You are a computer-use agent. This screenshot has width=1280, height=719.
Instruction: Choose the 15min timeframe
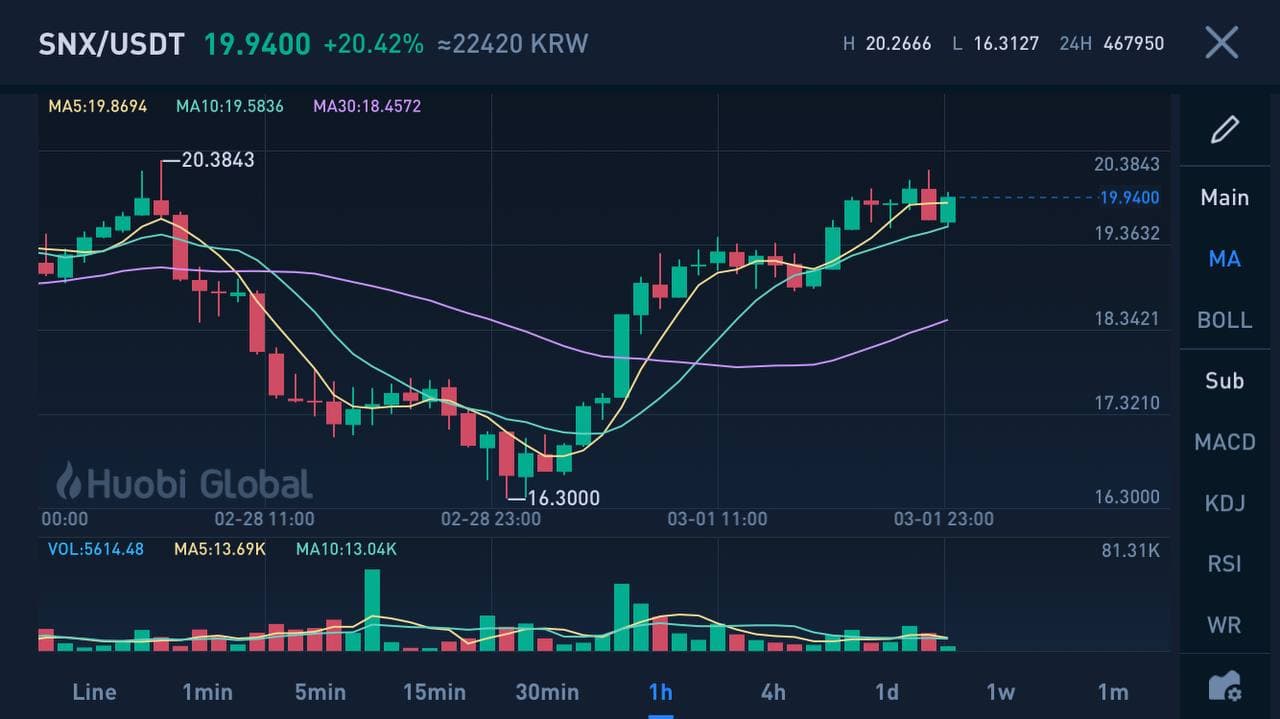434,692
